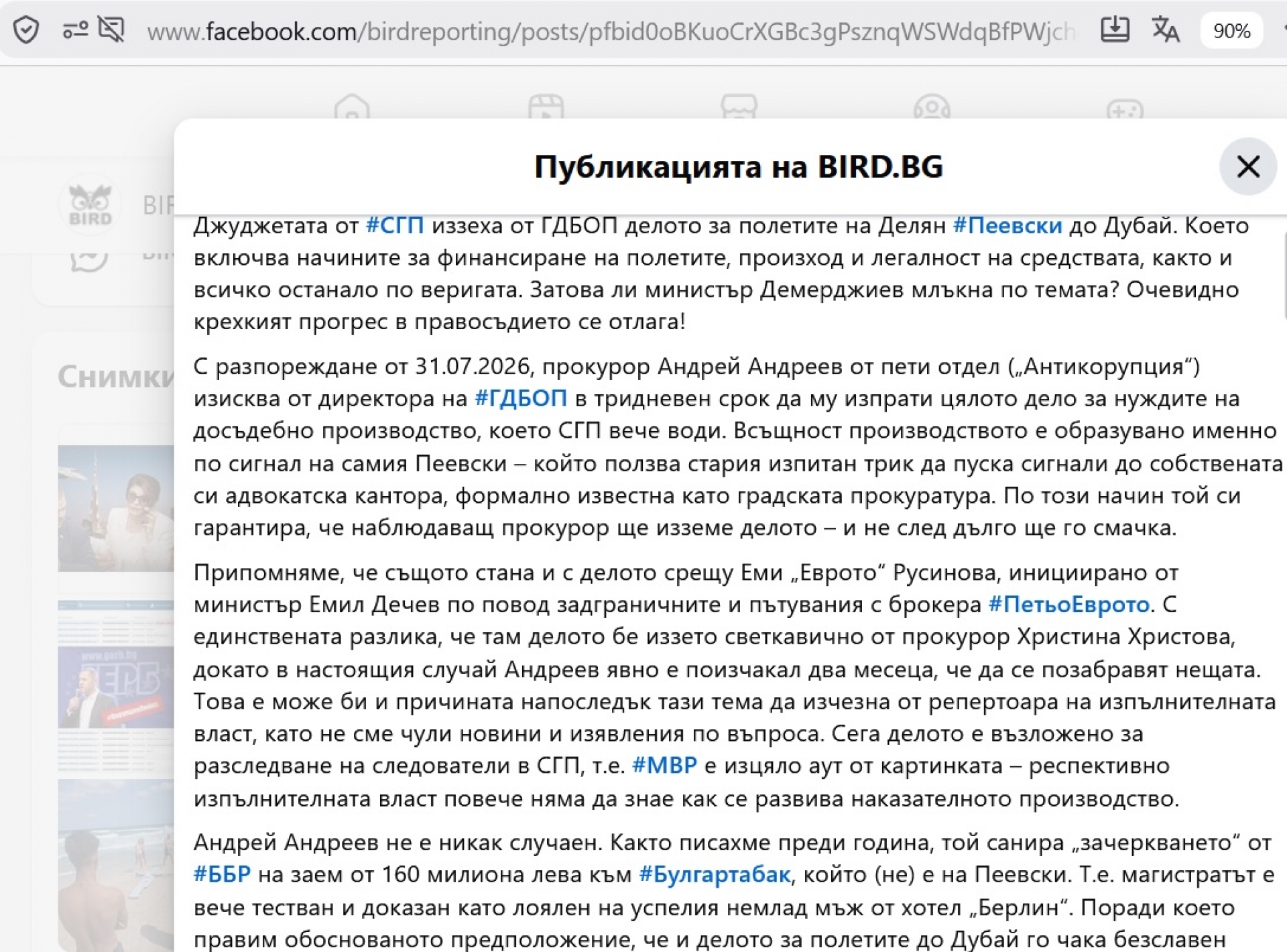Close the BIRD.BG post dialog
Viewport: 1287px width, 952px height.
click(x=1247, y=166)
